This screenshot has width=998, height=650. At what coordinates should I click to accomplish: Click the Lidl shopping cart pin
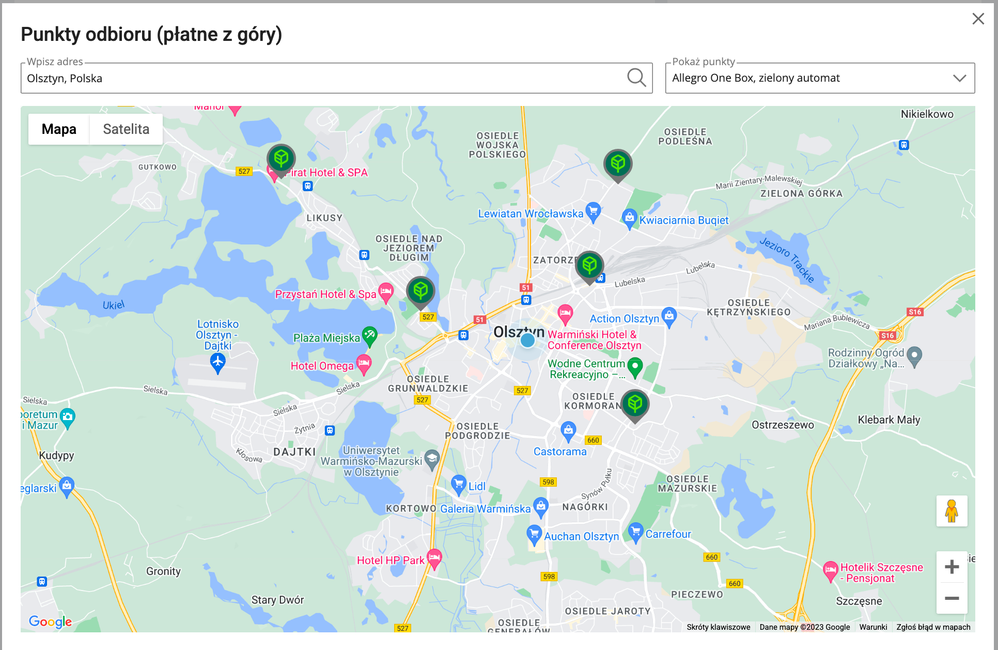click(x=458, y=485)
